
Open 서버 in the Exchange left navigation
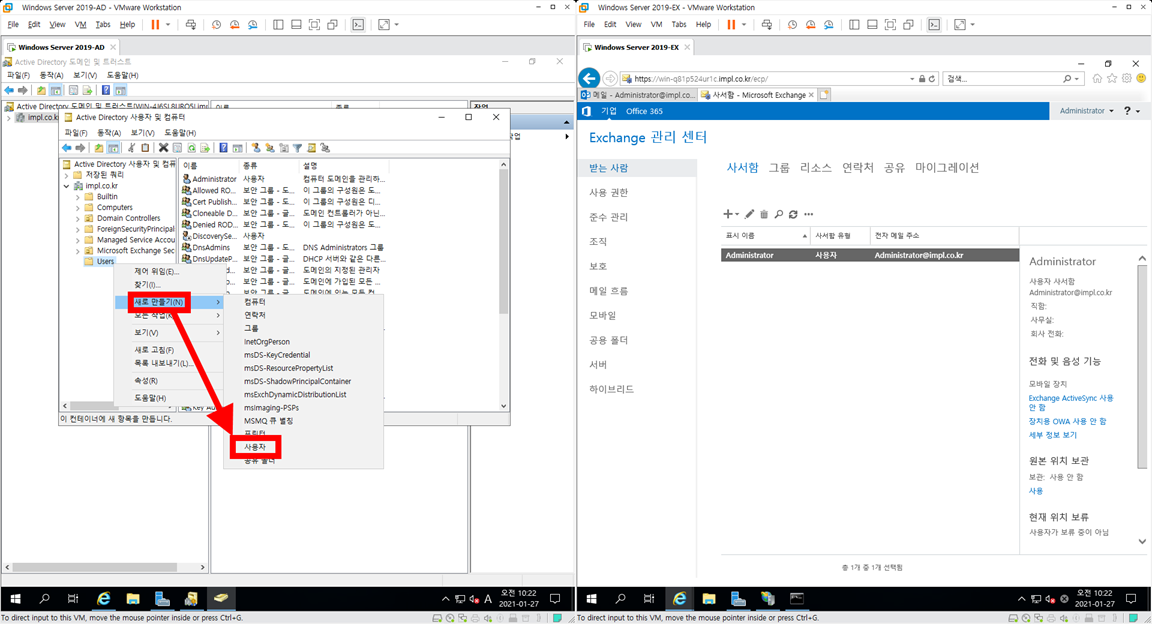[598, 365]
